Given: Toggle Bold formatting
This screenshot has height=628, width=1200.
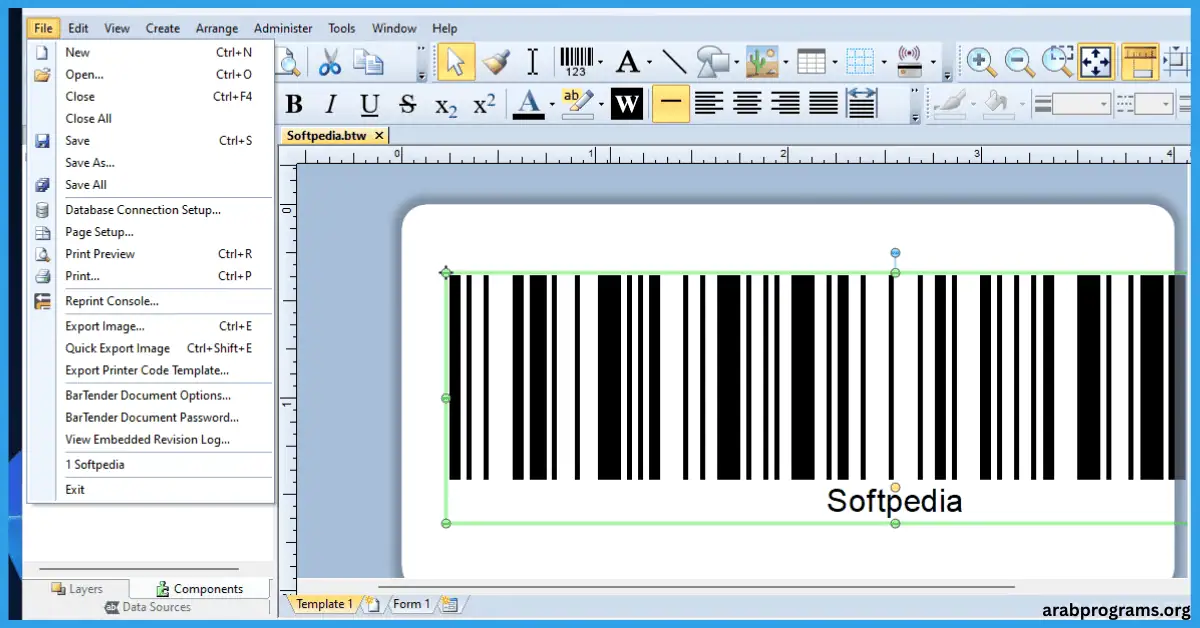Looking at the screenshot, I should 294,104.
